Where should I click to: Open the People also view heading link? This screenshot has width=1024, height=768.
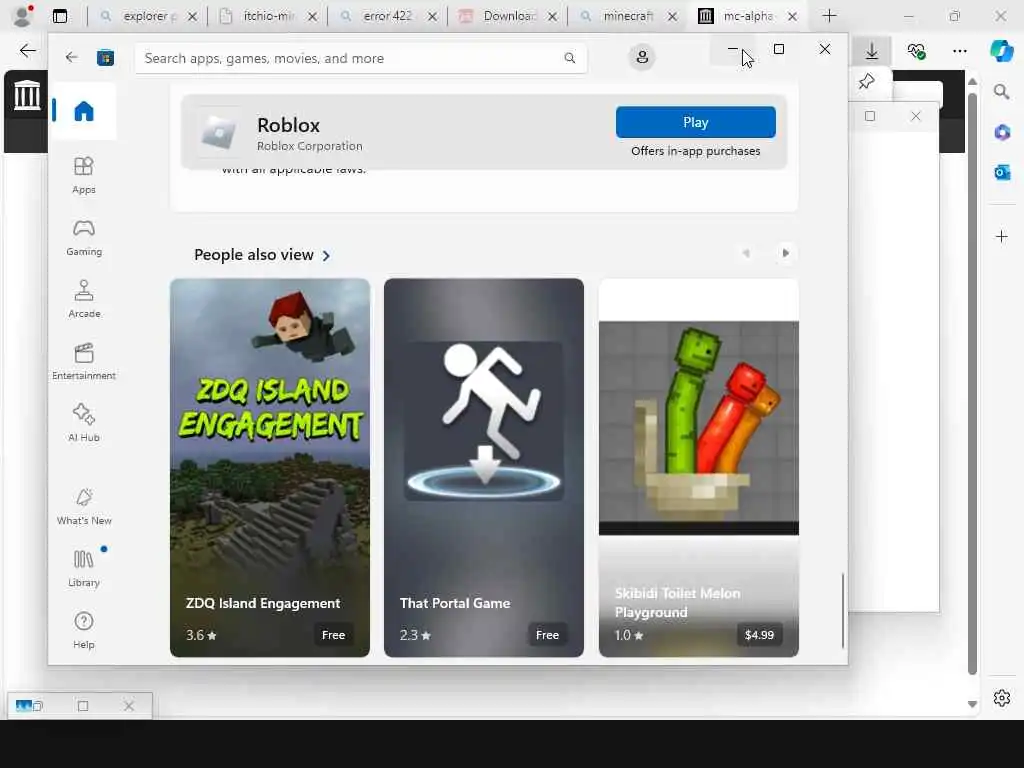pos(253,255)
